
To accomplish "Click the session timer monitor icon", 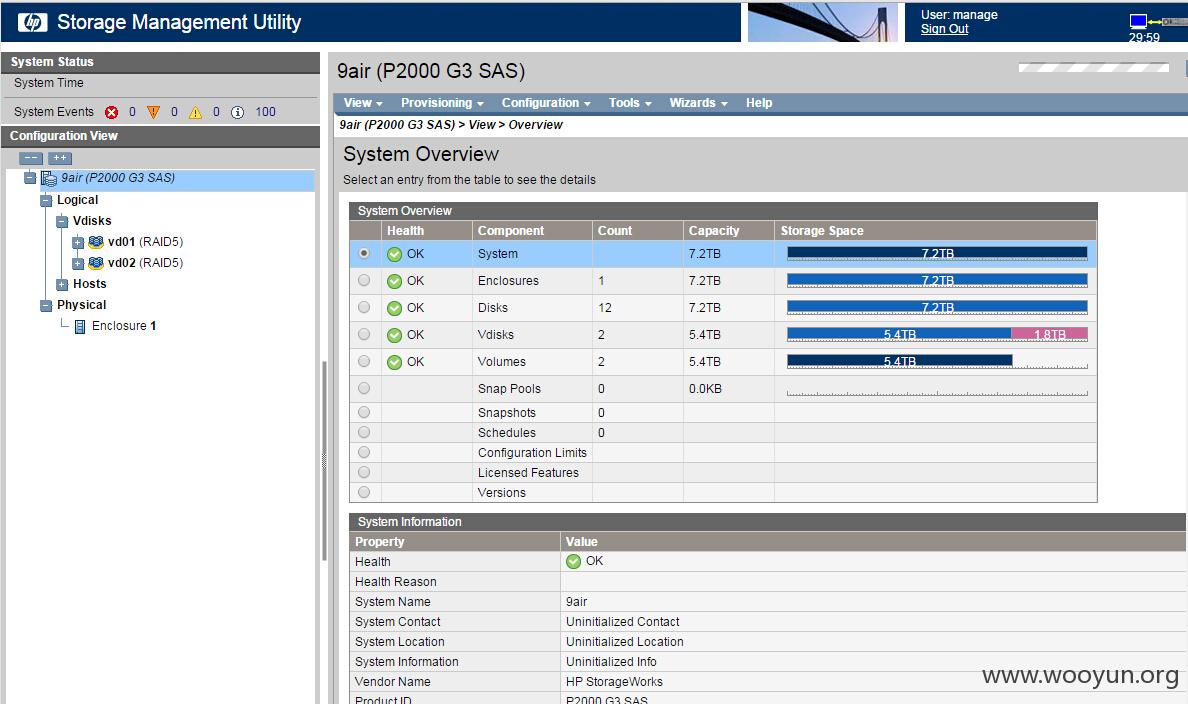I will tap(1138, 21).
